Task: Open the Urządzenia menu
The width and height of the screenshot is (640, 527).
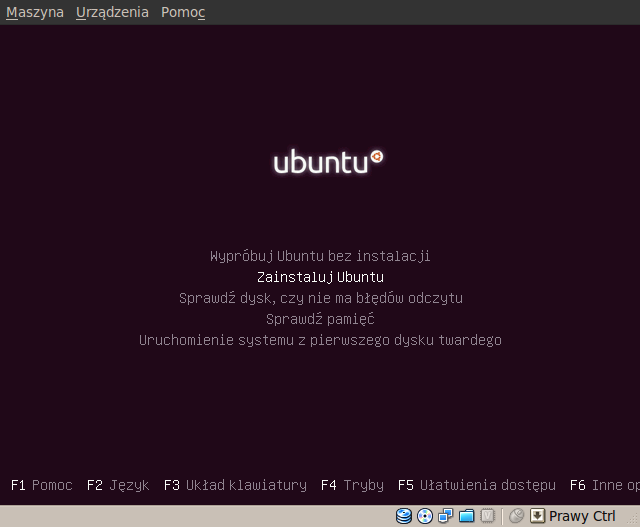Action: (x=112, y=12)
